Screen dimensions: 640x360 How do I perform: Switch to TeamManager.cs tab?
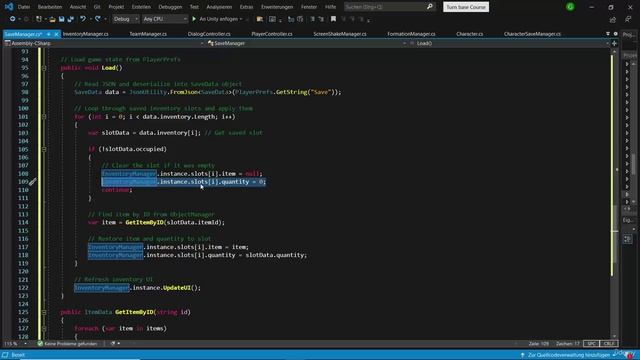pyautogui.click(x=148, y=34)
